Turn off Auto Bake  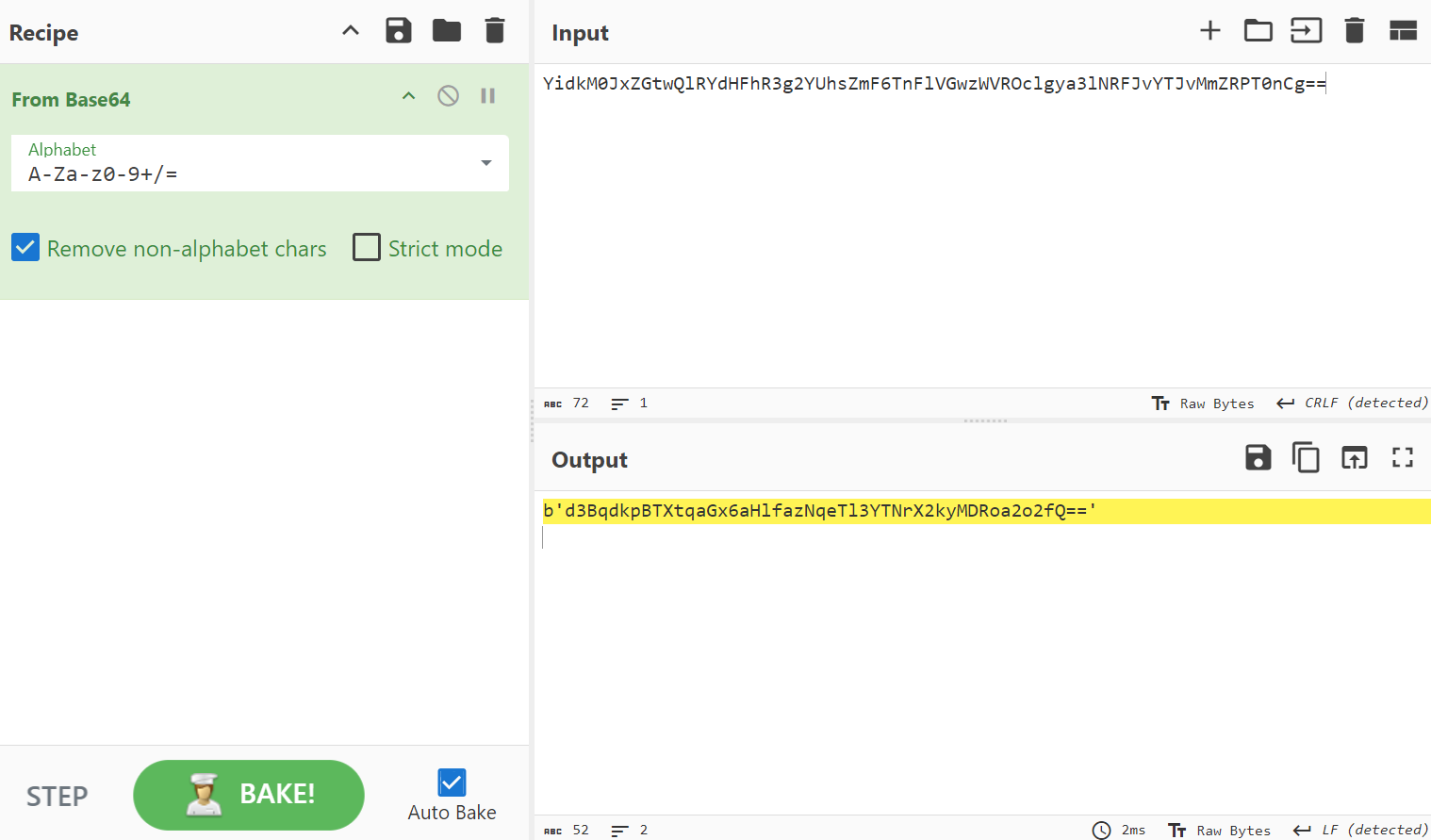tap(452, 782)
